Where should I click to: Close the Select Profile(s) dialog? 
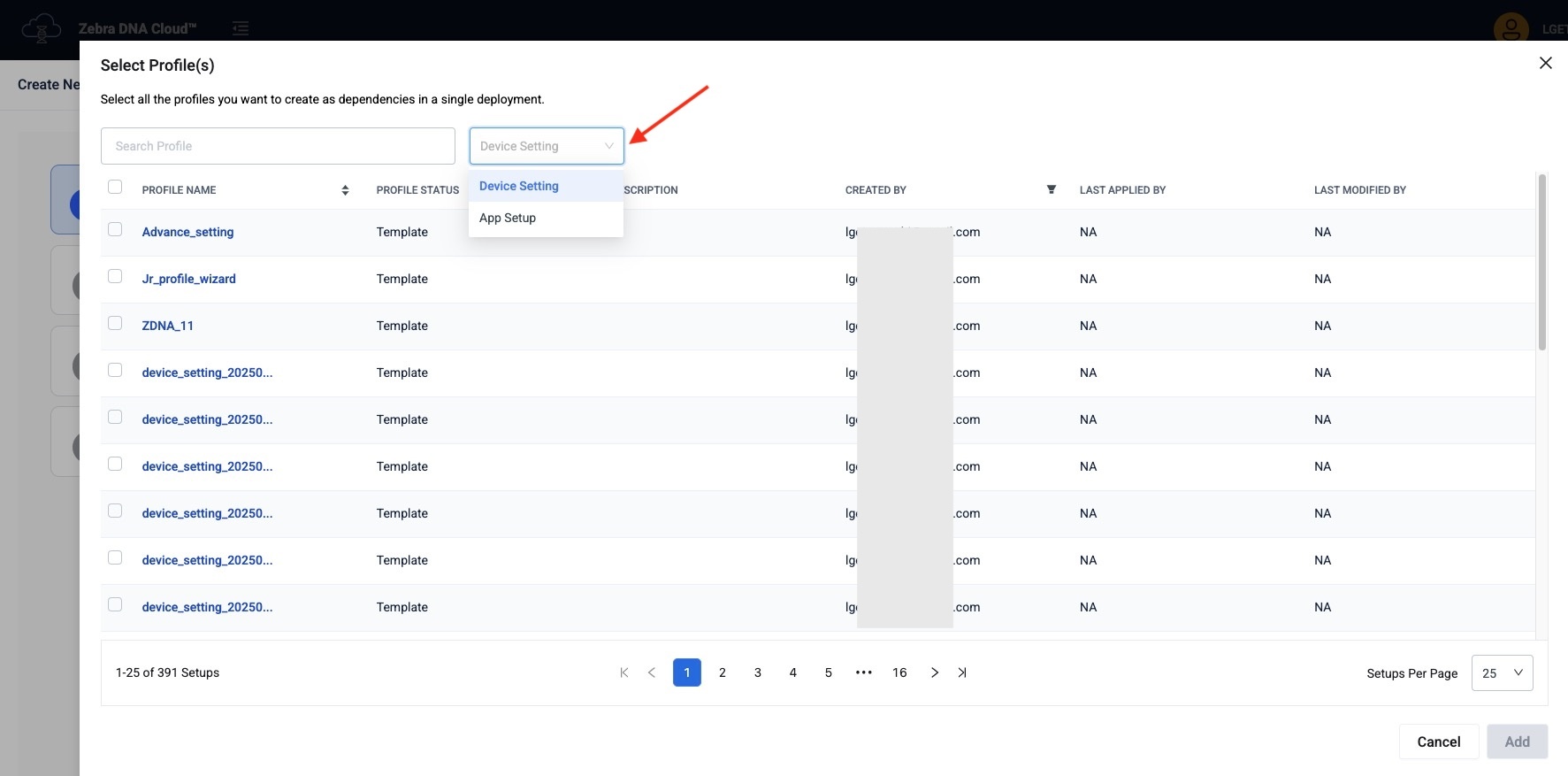click(1545, 63)
